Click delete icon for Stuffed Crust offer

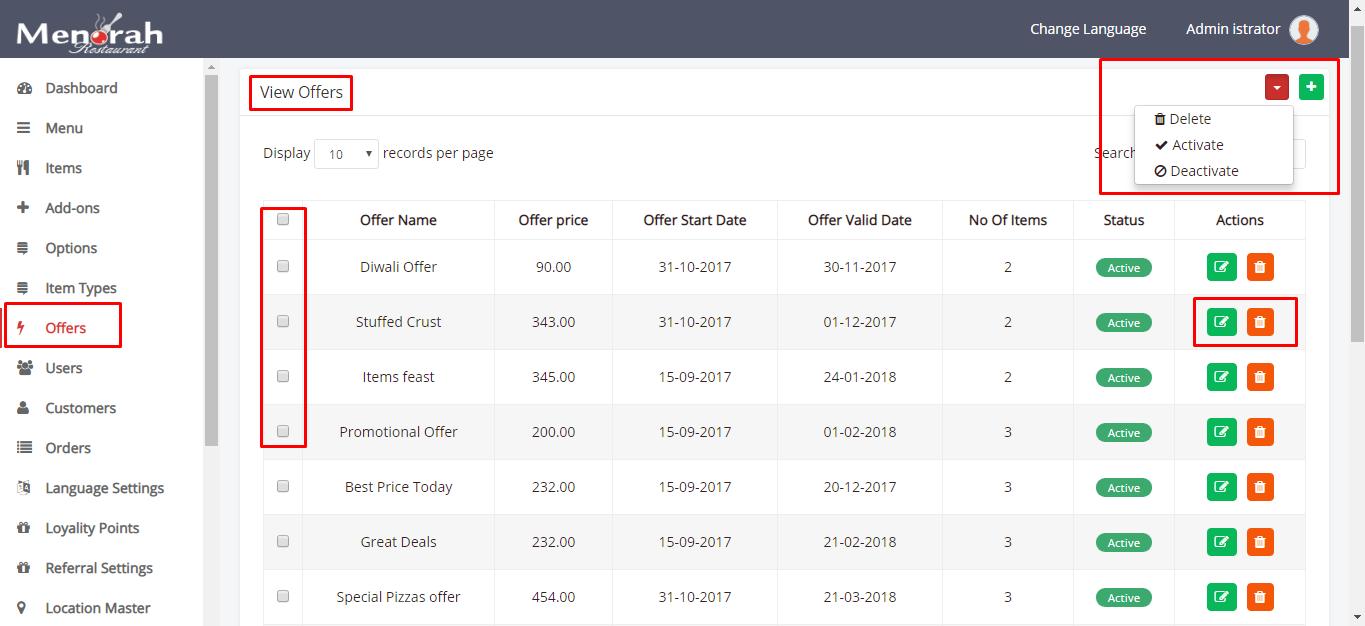click(x=1260, y=322)
